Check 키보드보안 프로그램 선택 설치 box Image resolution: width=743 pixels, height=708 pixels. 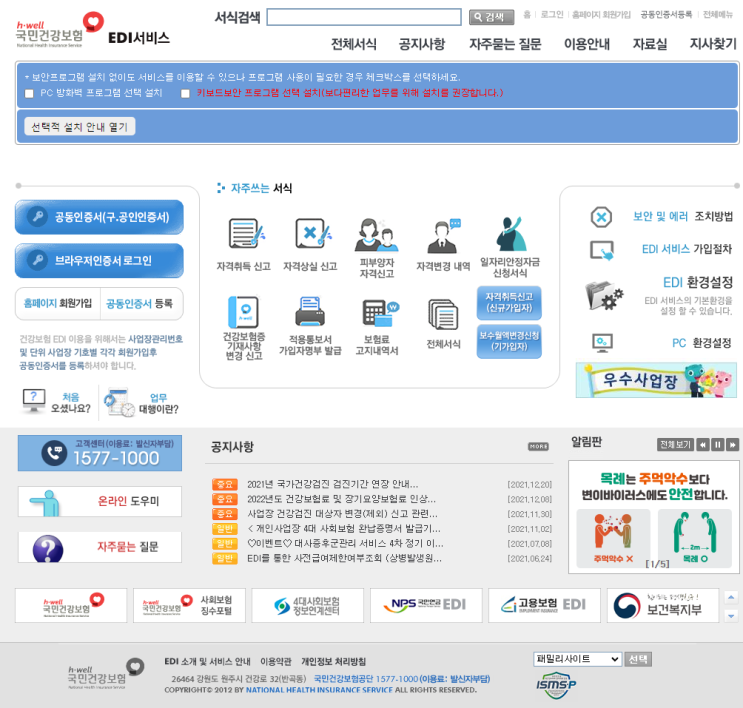pyautogui.click(x=185, y=93)
